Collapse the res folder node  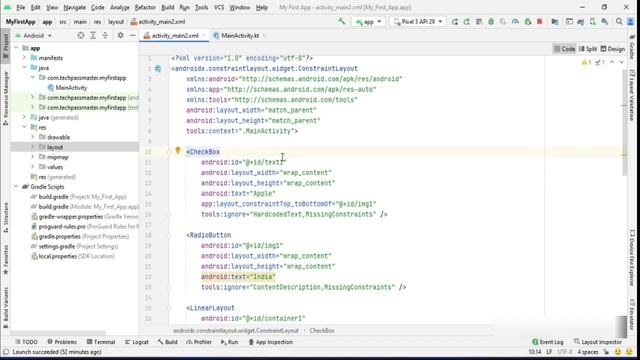(x=24, y=127)
